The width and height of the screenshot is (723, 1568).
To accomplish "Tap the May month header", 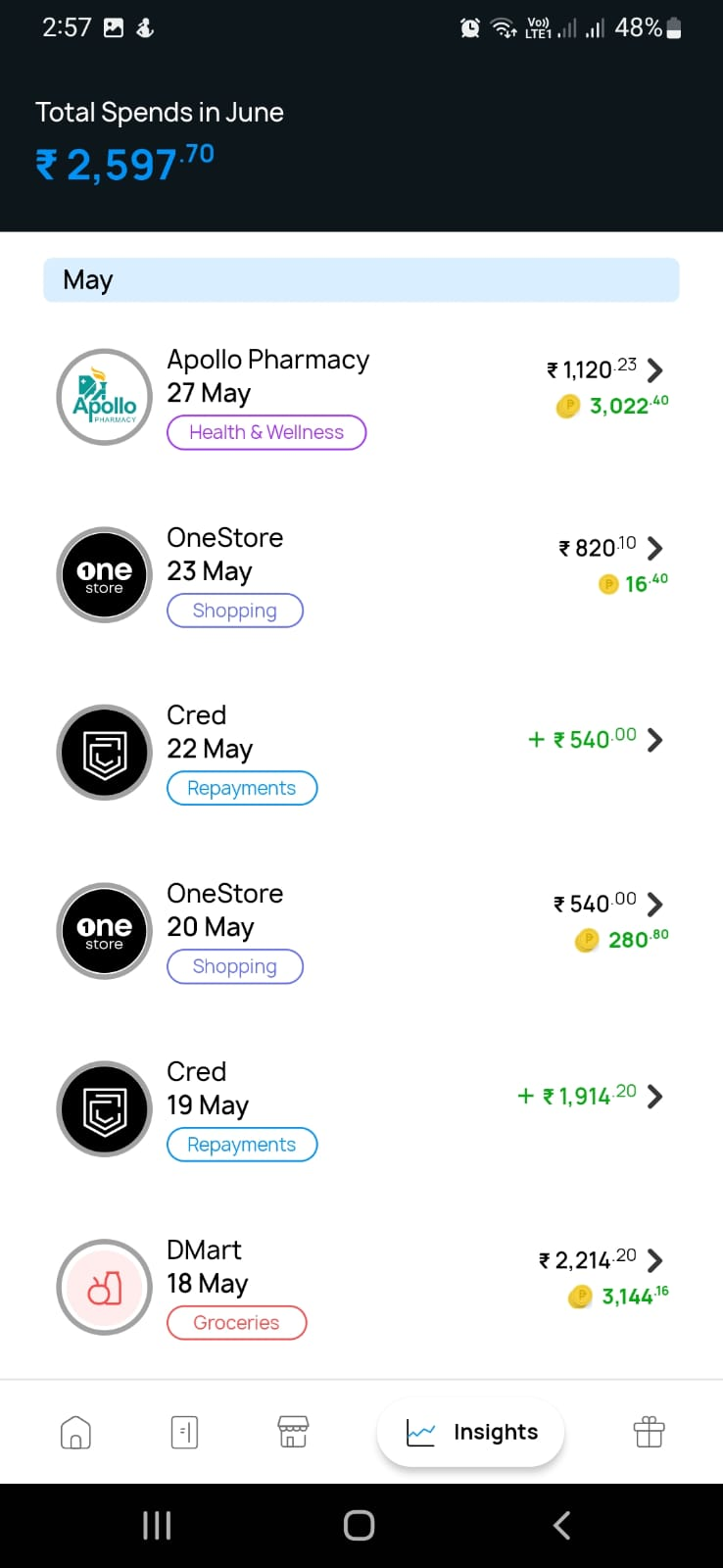I will [361, 280].
